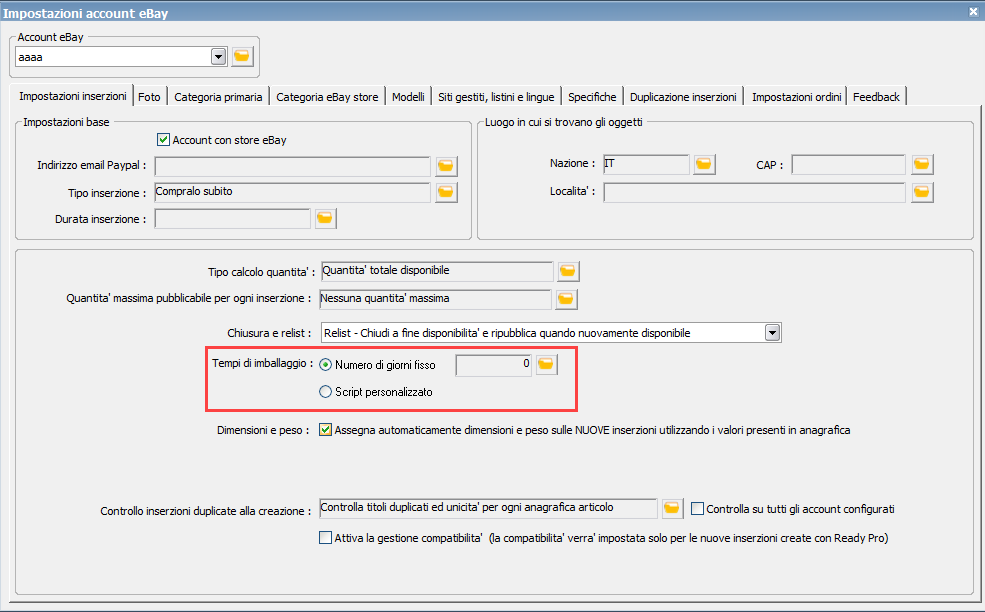Switch to the Modelli tab
The width and height of the screenshot is (985, 612).
tap(408, 97)
